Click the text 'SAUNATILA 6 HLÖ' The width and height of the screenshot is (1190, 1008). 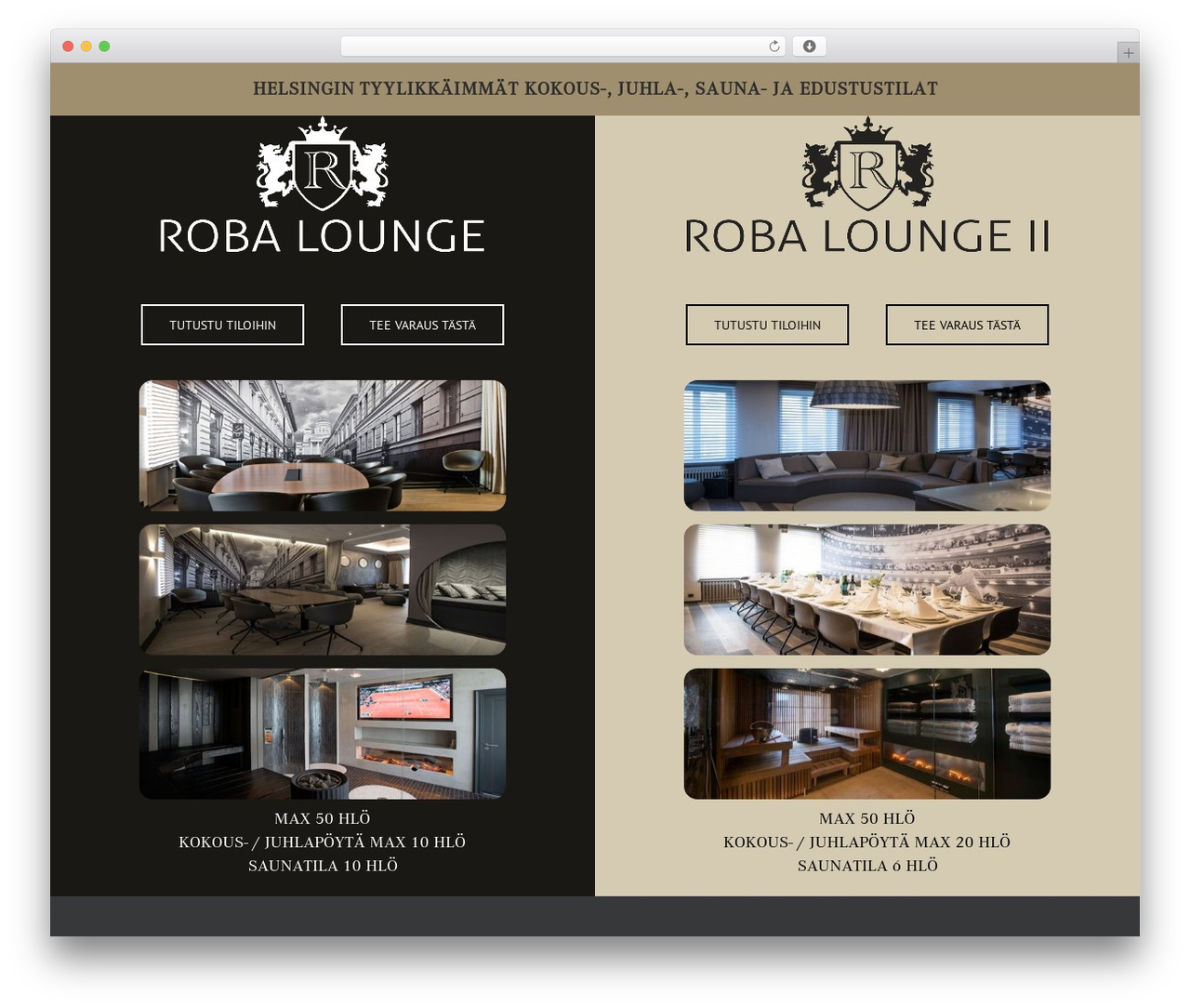(867, 866)
